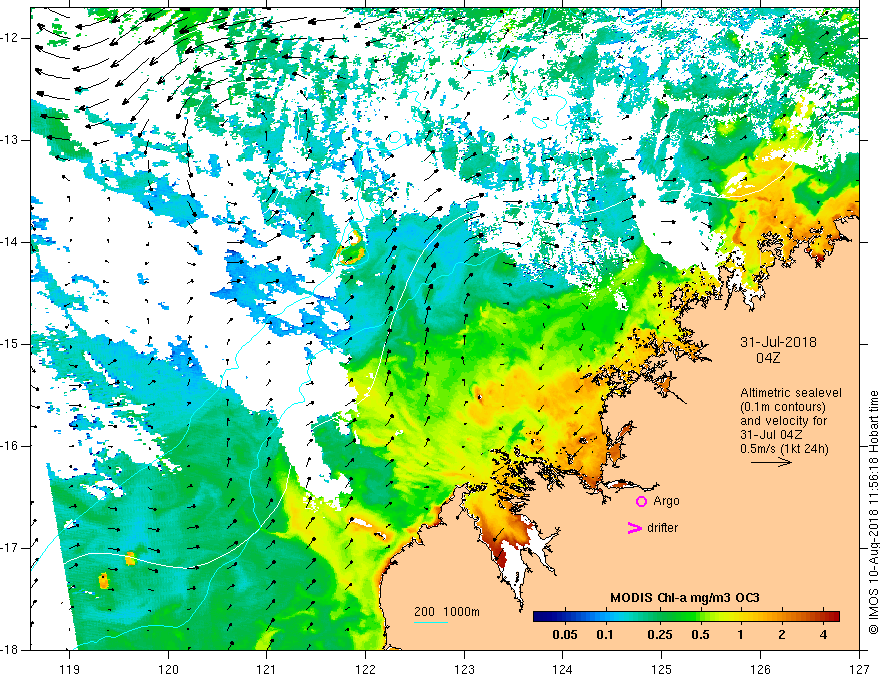Click longitude axis label 122
This screenshot has width=880, height=680.
click(x=365, y=669)
